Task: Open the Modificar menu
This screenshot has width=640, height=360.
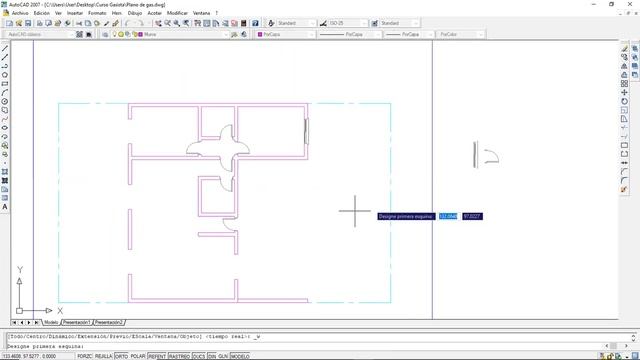Action: [178, 13]
